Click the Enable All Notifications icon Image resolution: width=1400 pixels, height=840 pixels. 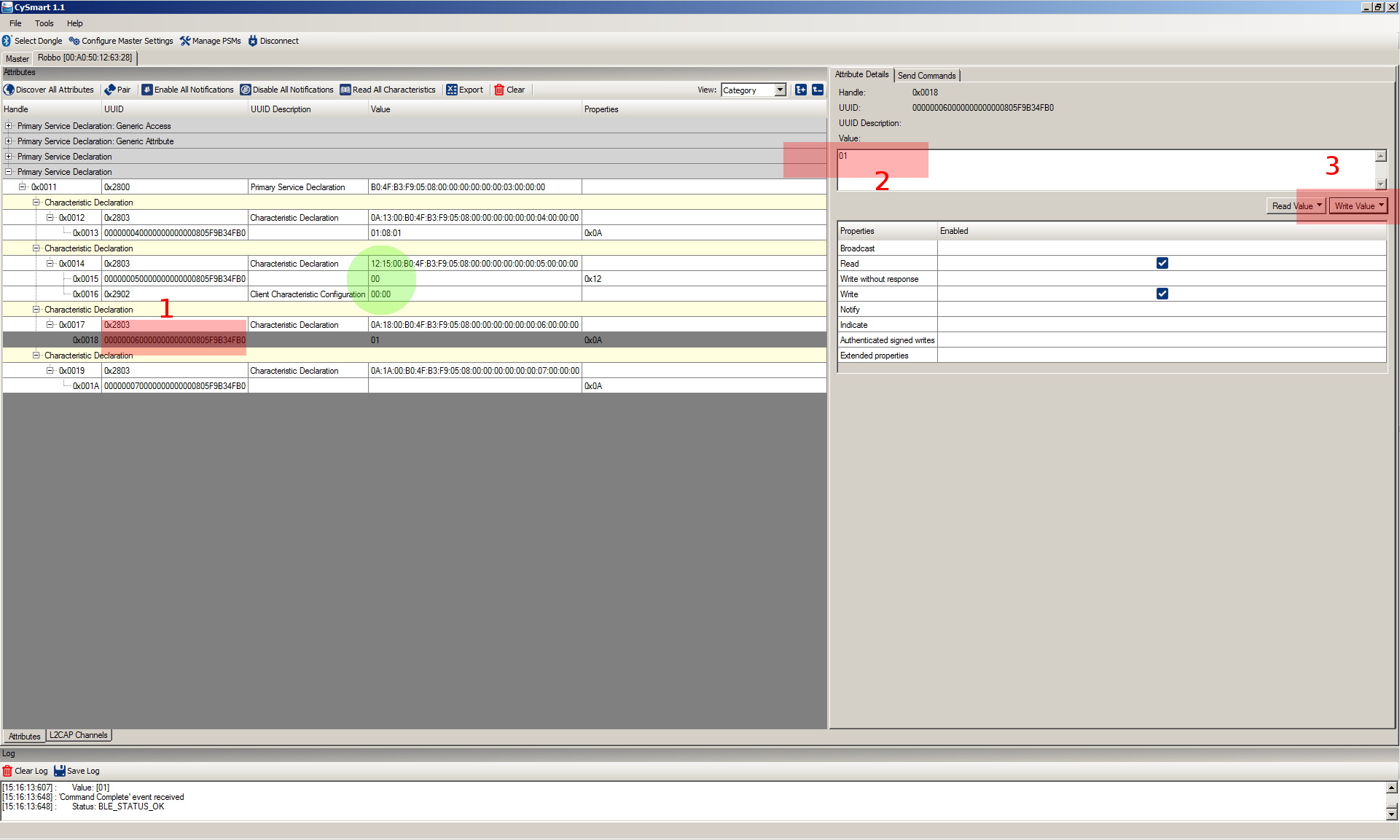(146, 90)
